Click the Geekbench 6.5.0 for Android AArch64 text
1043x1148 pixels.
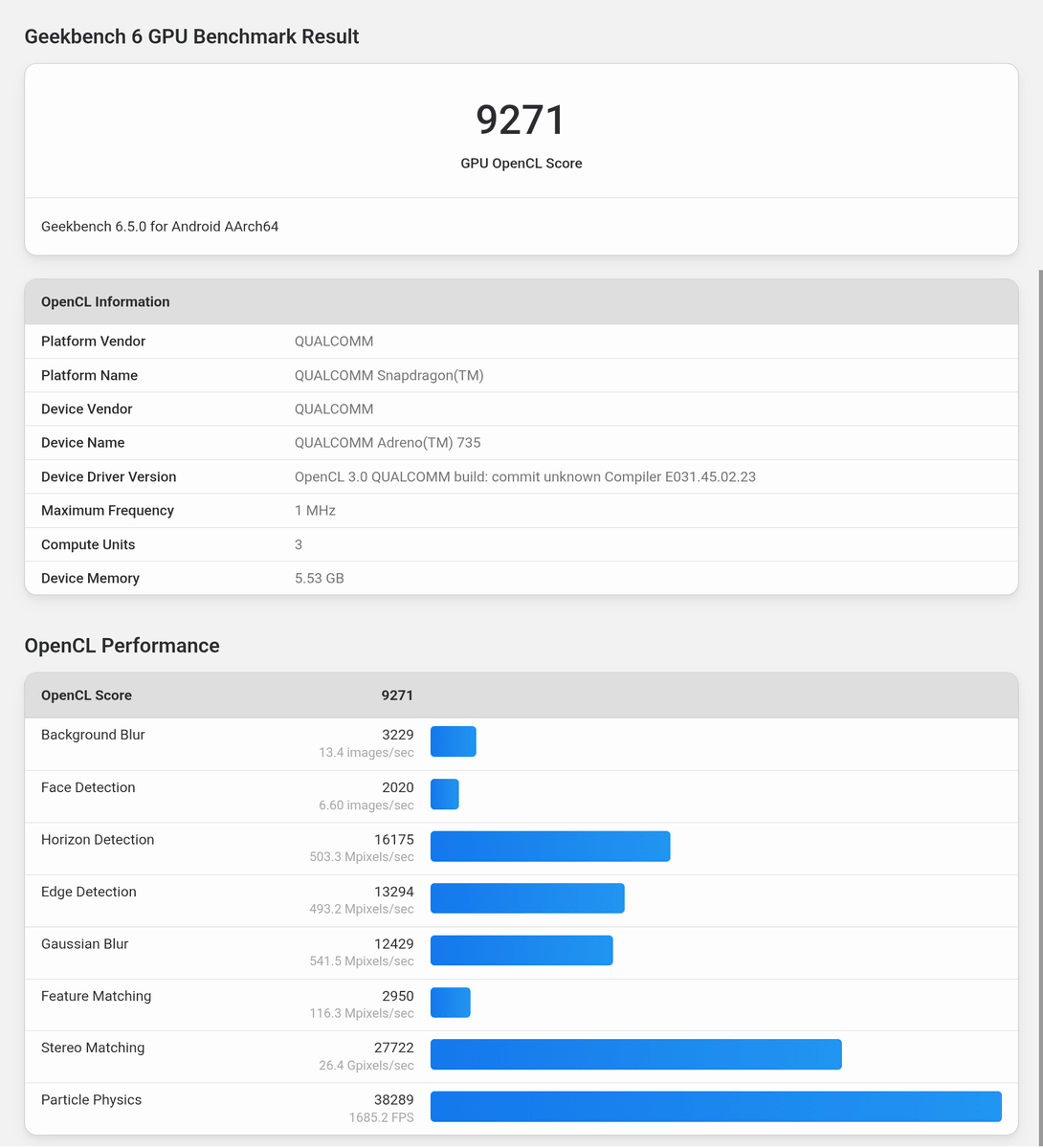(160, 227)
